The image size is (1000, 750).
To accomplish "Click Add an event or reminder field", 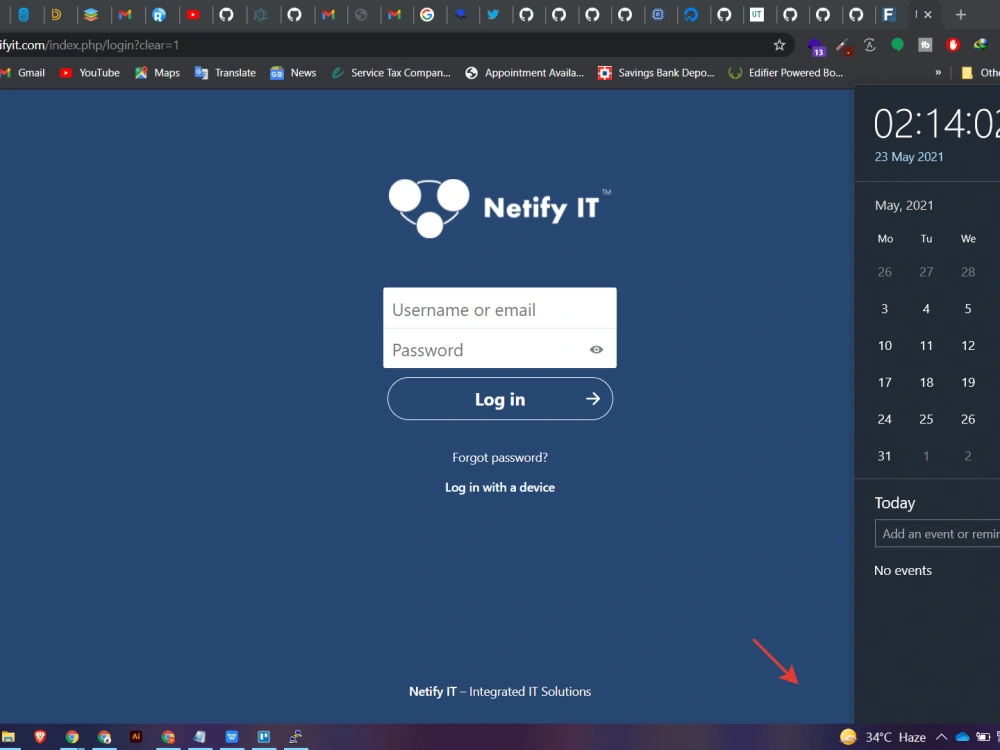I will 938,534.
